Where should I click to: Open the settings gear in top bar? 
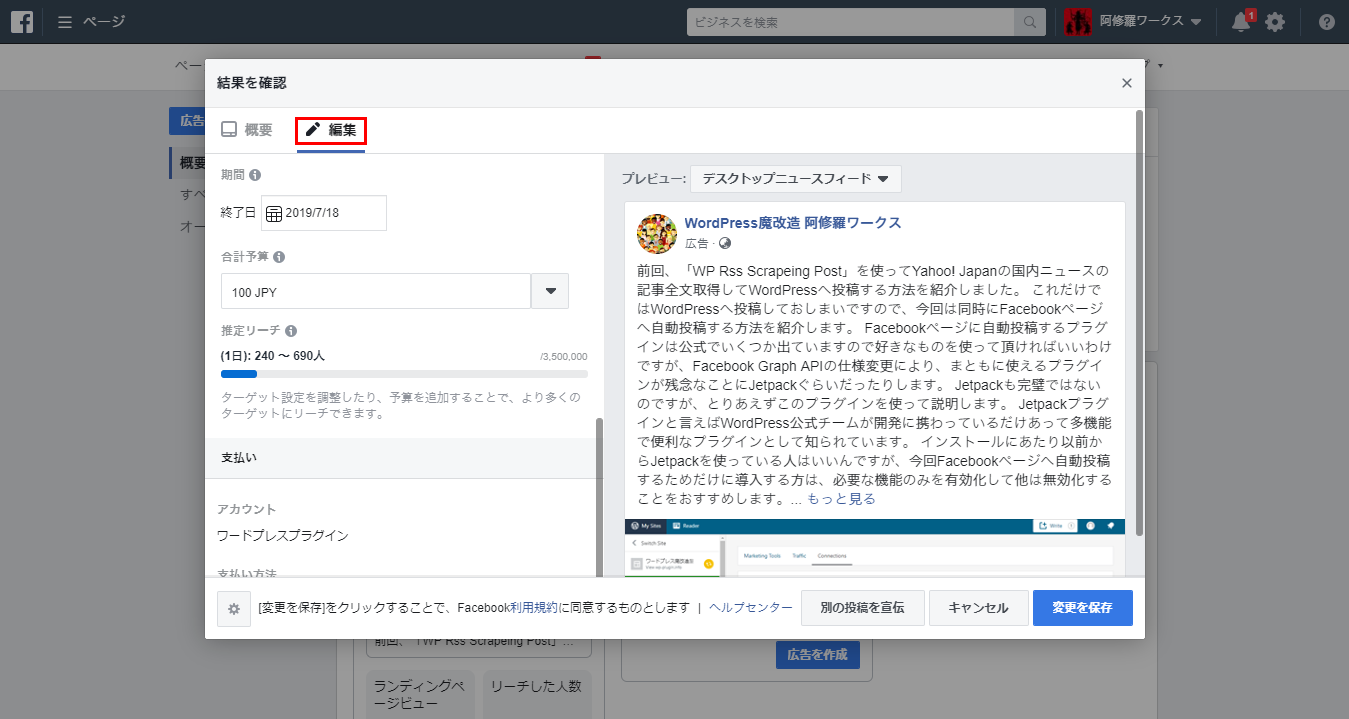click(1275, 22)
